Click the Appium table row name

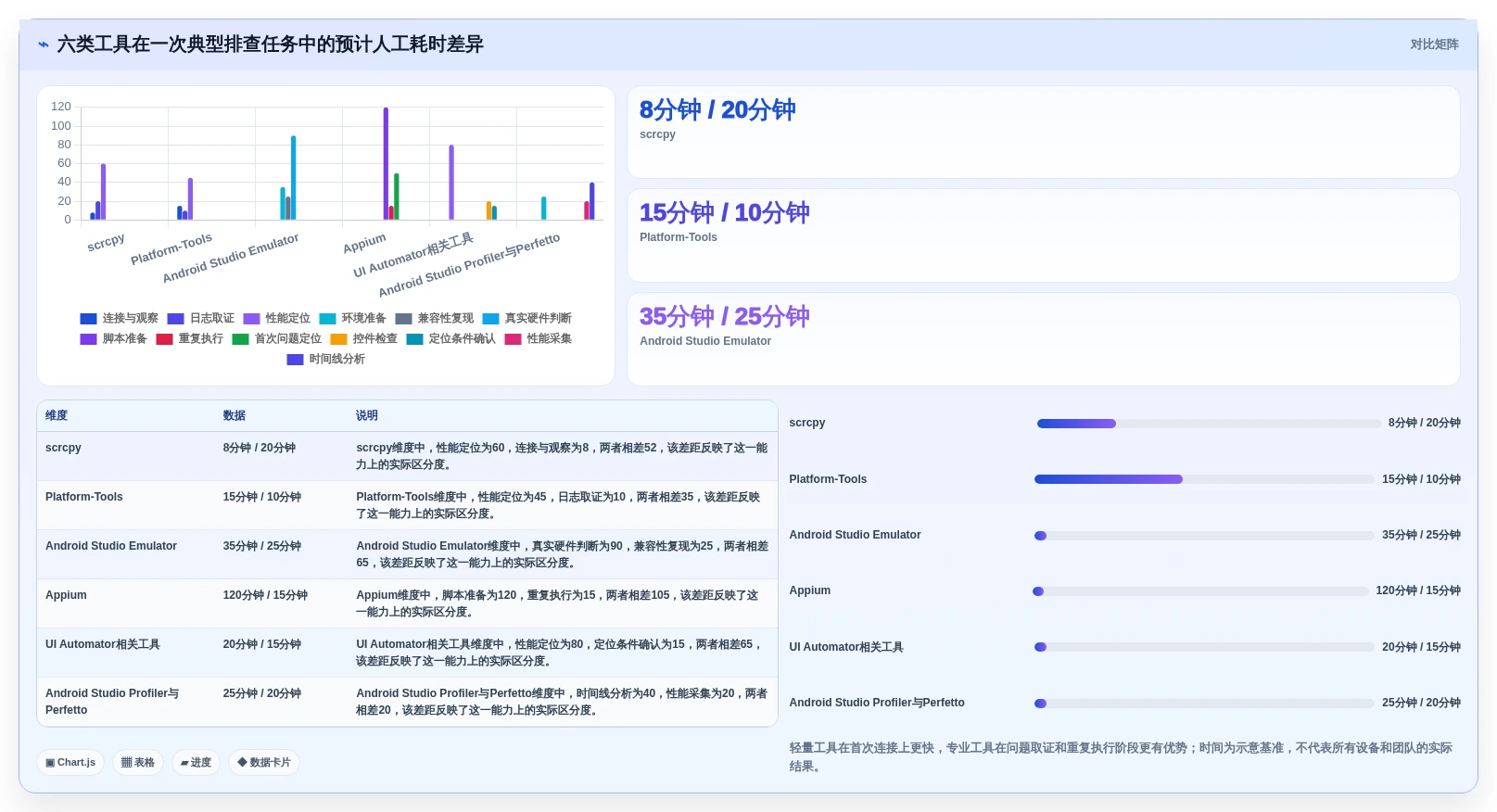click(66, 595)
